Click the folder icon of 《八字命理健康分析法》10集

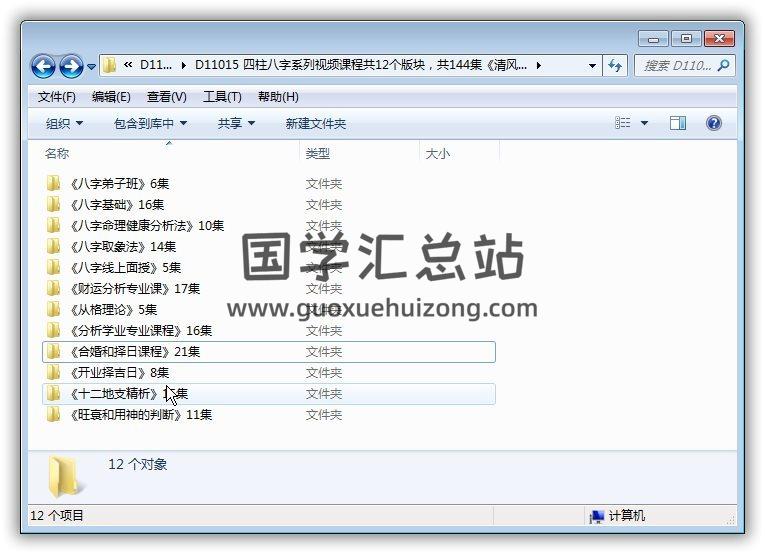(53, 225)
